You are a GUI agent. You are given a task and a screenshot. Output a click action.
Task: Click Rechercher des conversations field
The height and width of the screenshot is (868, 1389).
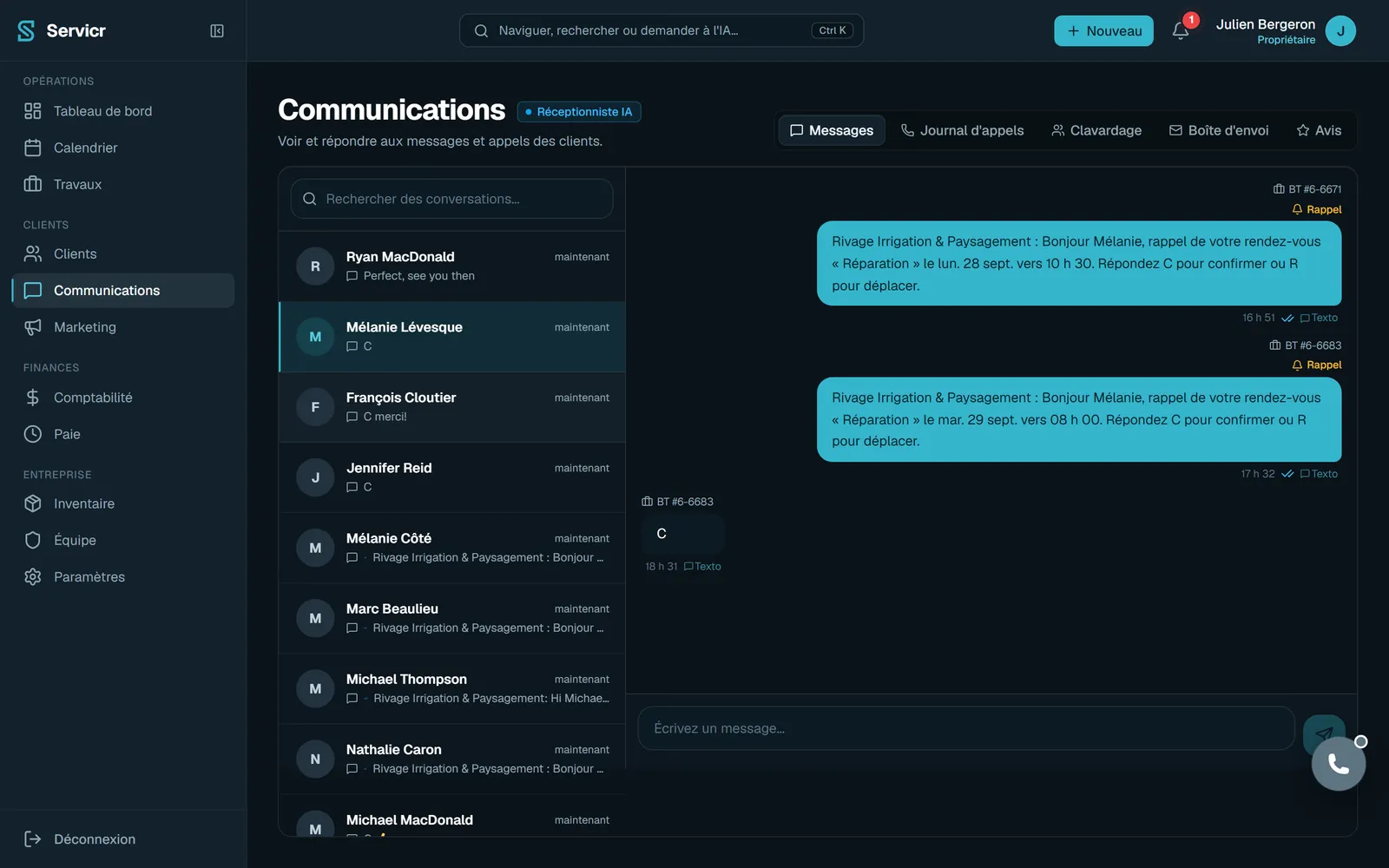click(x=451, y=199)
